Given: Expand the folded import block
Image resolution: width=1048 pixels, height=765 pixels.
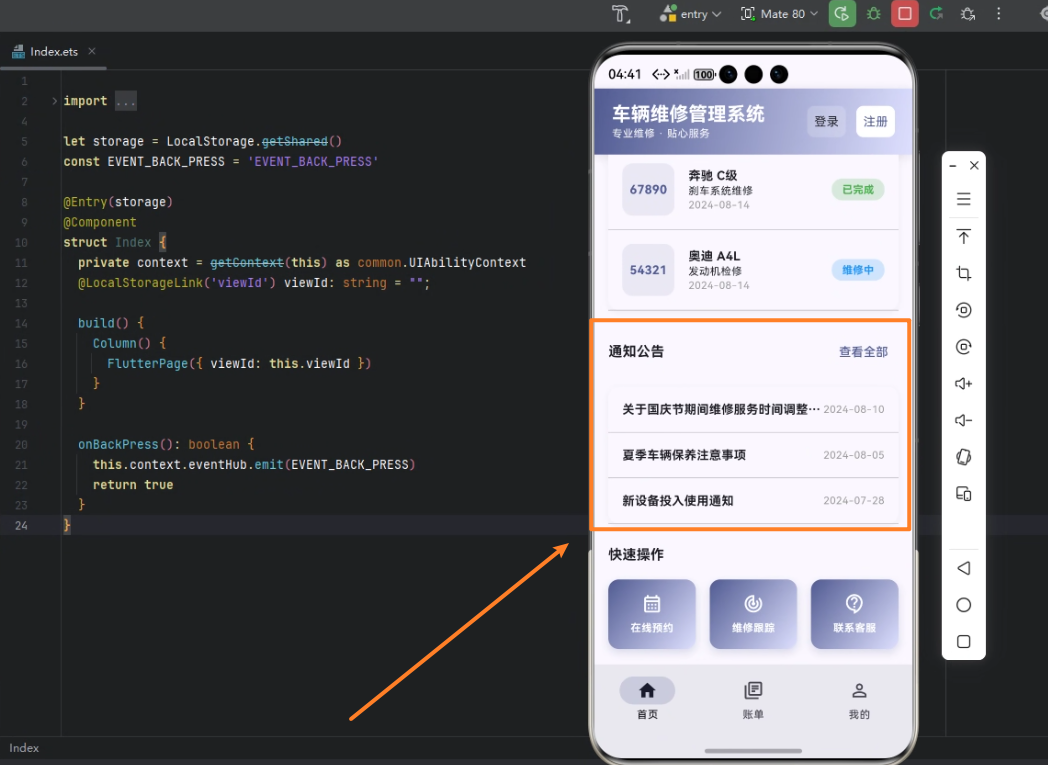Looking at the screenshot, I should (x=54, y=101).
